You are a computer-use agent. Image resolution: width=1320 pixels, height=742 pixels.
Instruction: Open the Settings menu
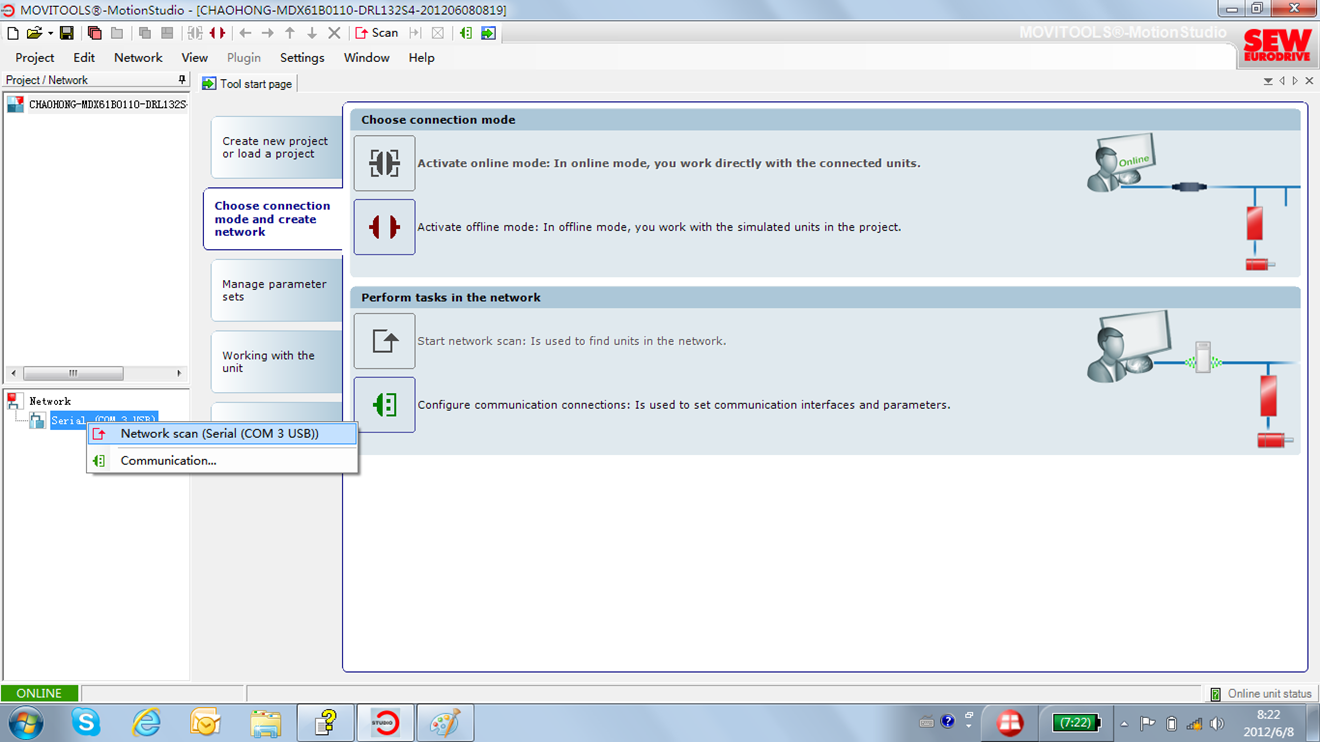[x=301, y=58]
